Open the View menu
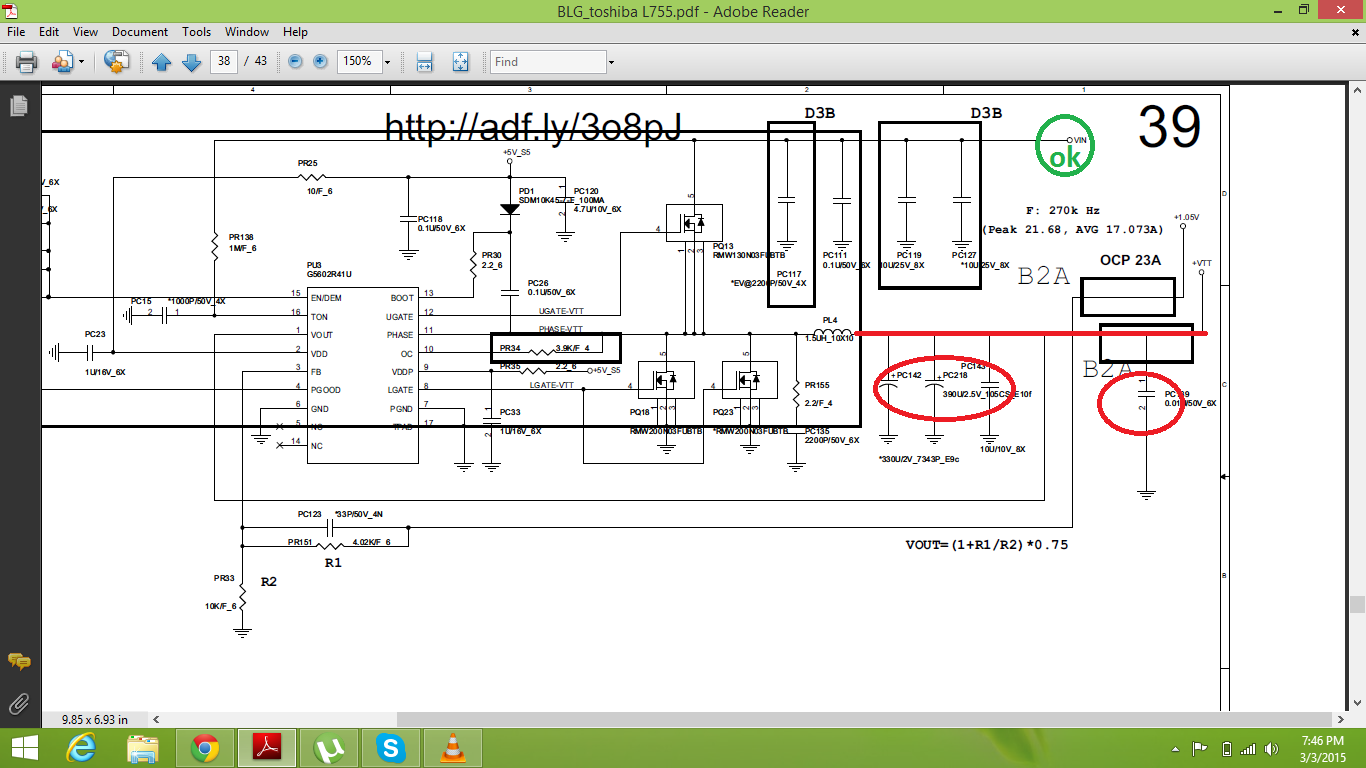Screen dimensions: 1366x768 click(85, 32)
